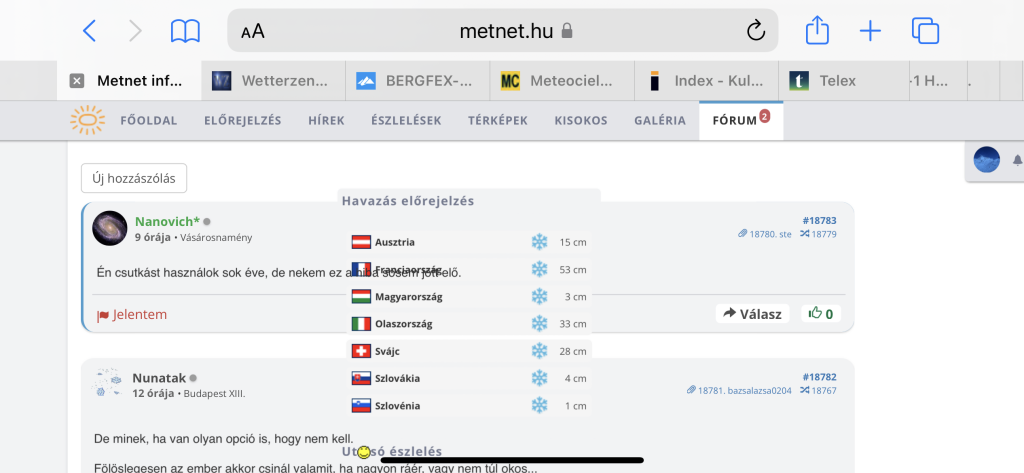Open a new tab with plus icon

point(871,31)
